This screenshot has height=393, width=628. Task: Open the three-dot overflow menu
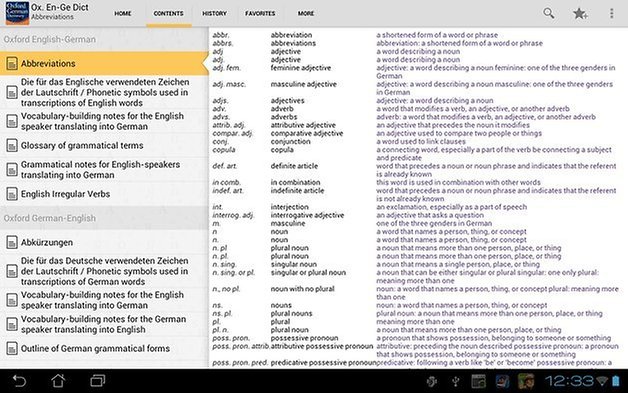(x=611, y=13)
